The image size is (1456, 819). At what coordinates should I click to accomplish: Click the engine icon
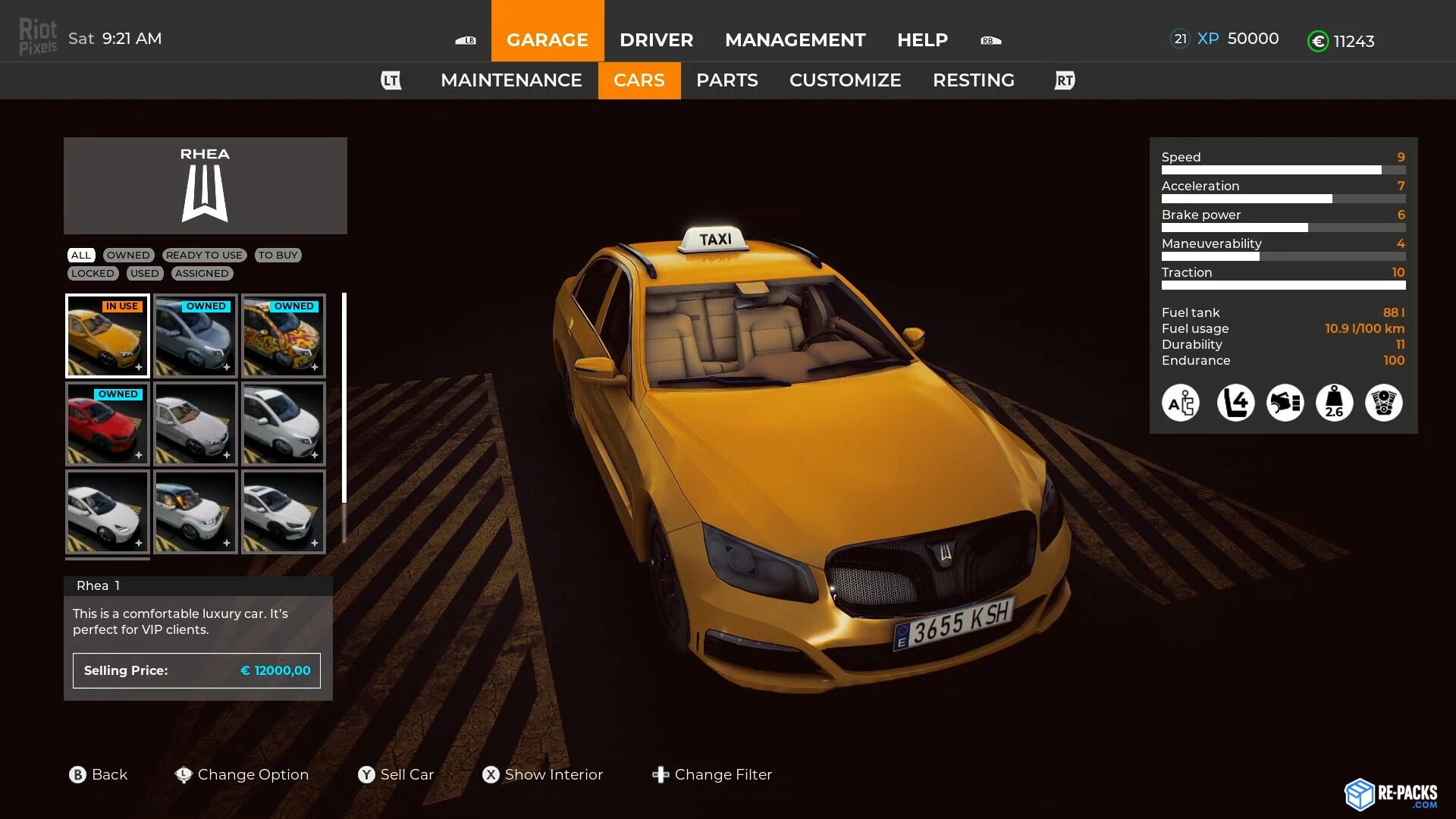[x=1383, y=403]
